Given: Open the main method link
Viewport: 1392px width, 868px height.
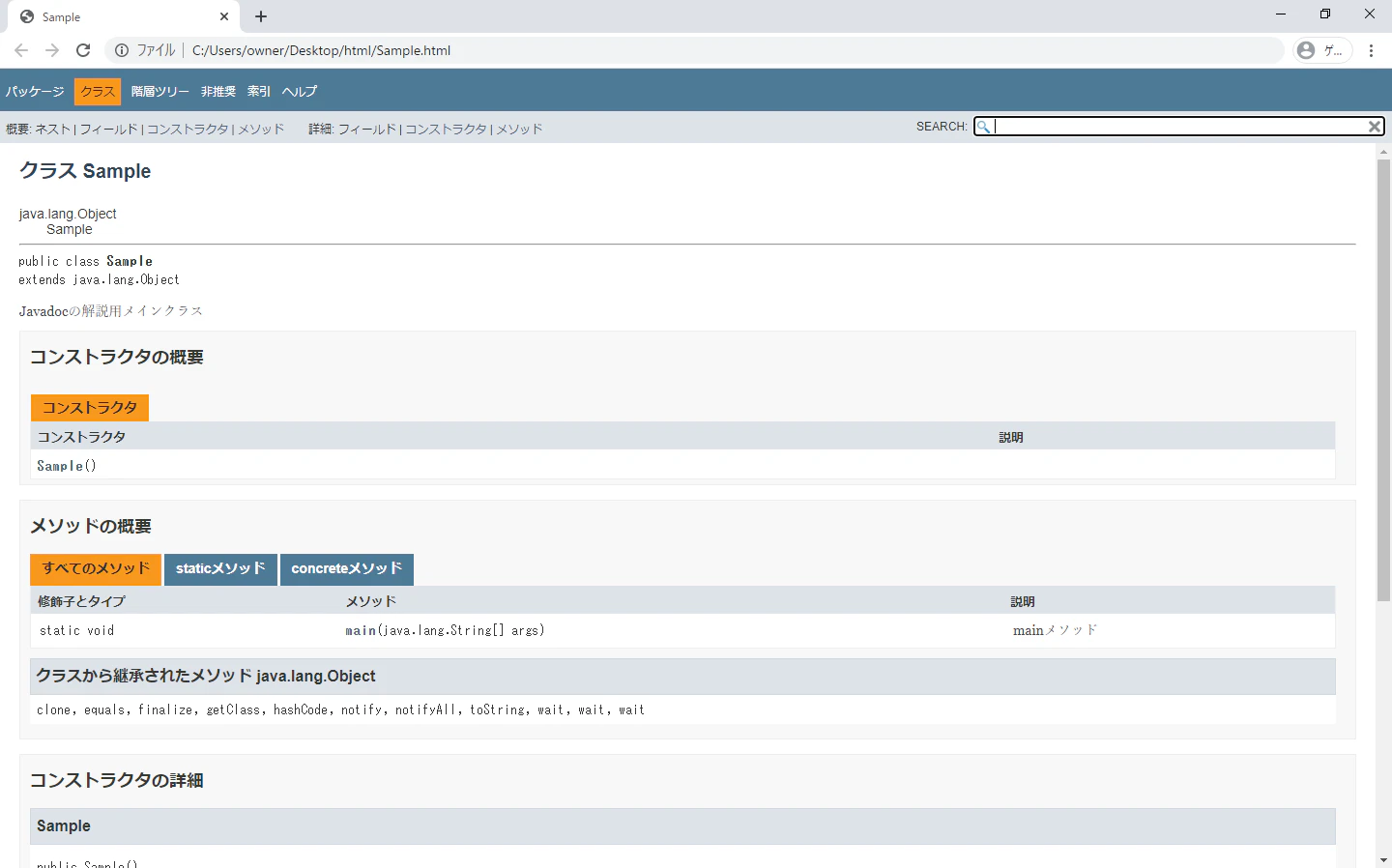Looking at the screenshot, I should pos(361,630).
